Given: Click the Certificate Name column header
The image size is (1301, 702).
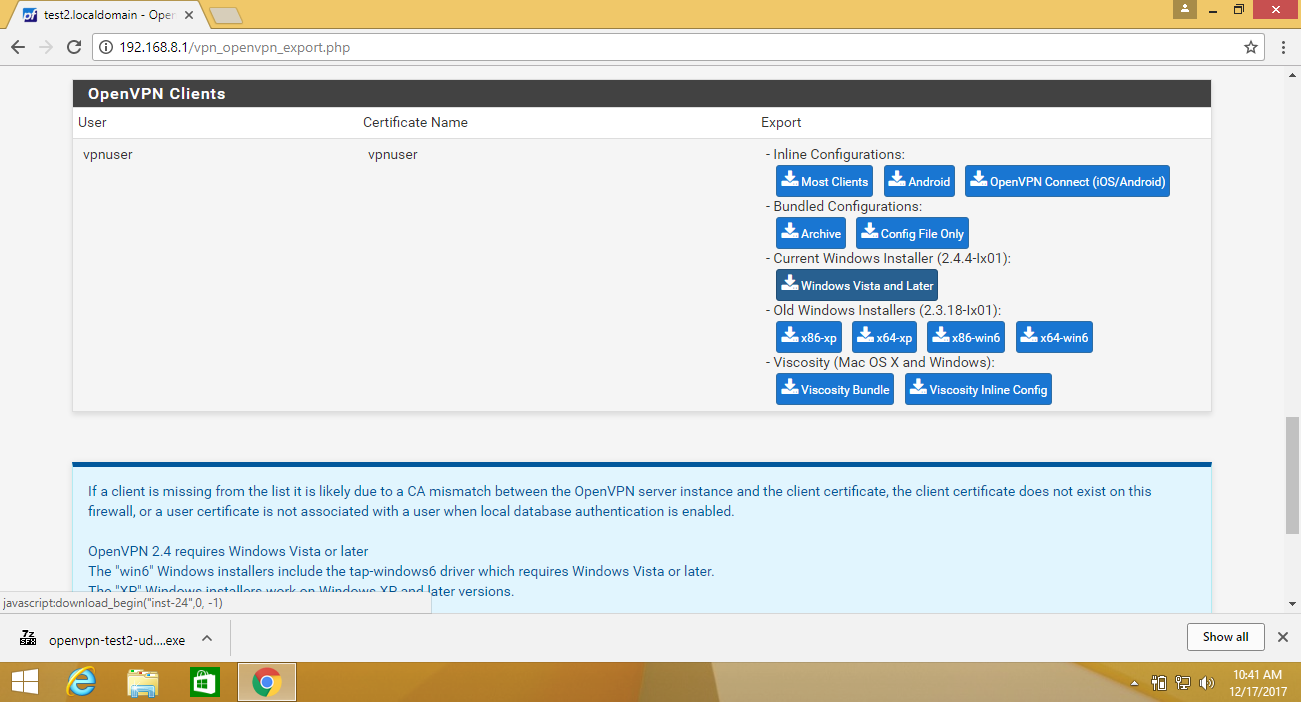Looking at the screenshot, I should click(x=415, y=122).
